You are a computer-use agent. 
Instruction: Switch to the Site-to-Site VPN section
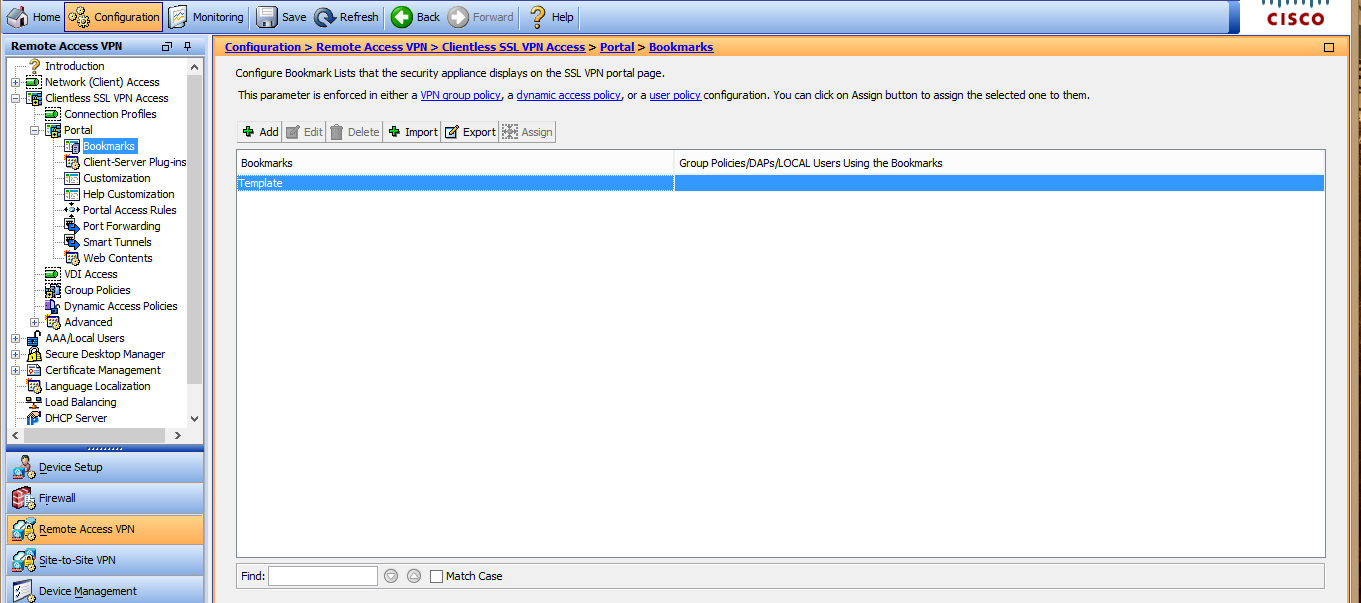tap(105, 560)
